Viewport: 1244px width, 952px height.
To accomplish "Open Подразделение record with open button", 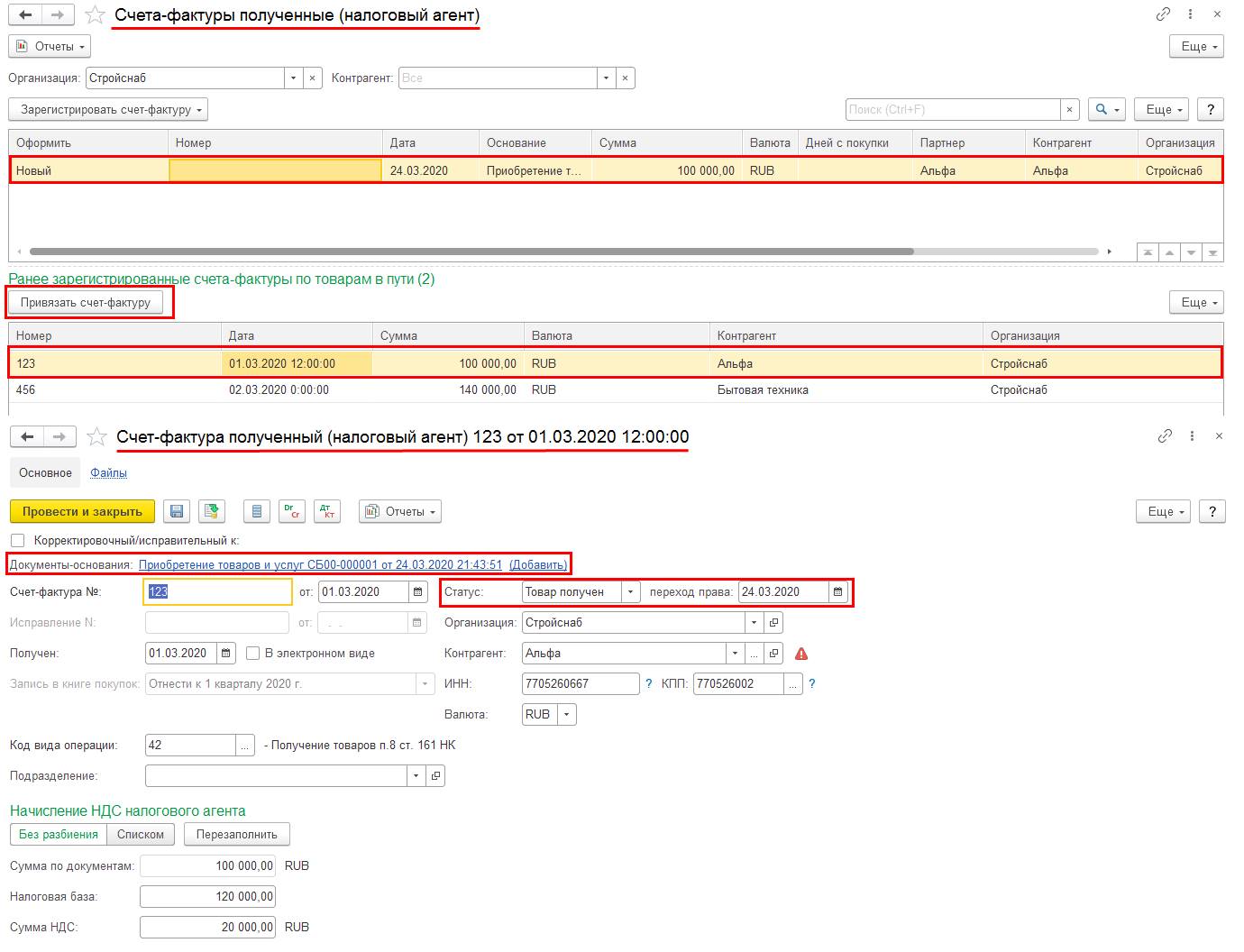I will coord(436,776).
